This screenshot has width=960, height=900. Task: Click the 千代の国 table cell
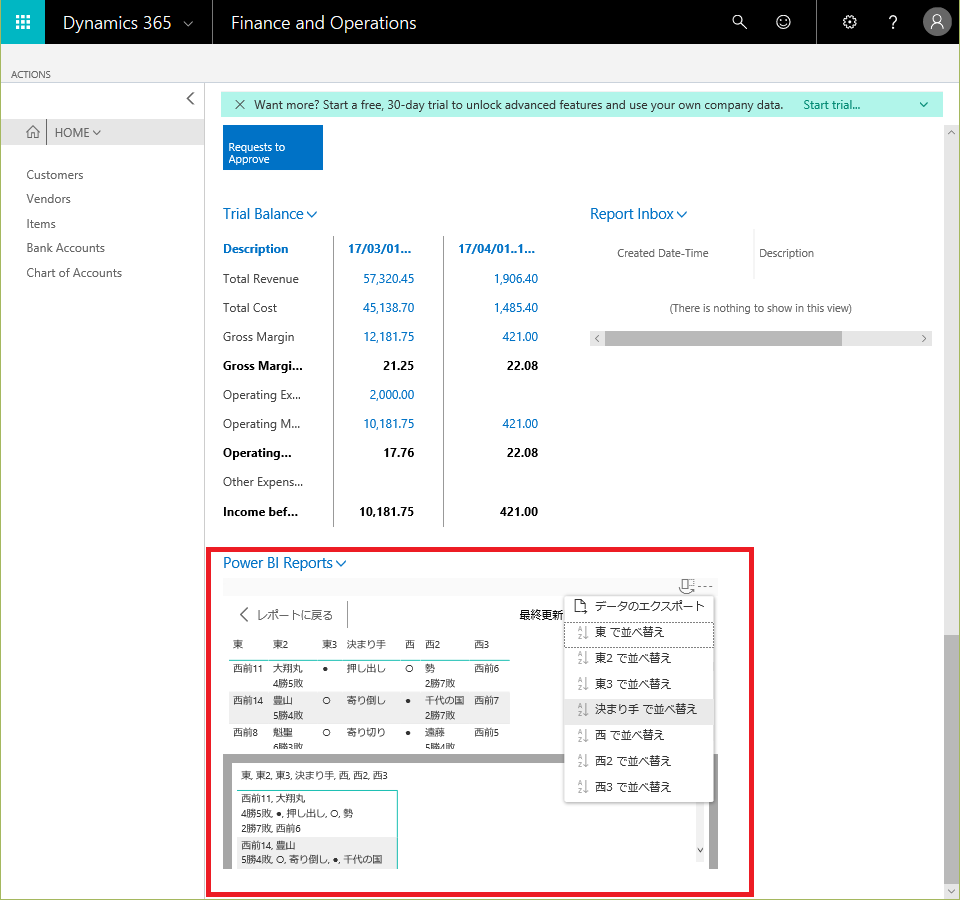pos(444,700)
